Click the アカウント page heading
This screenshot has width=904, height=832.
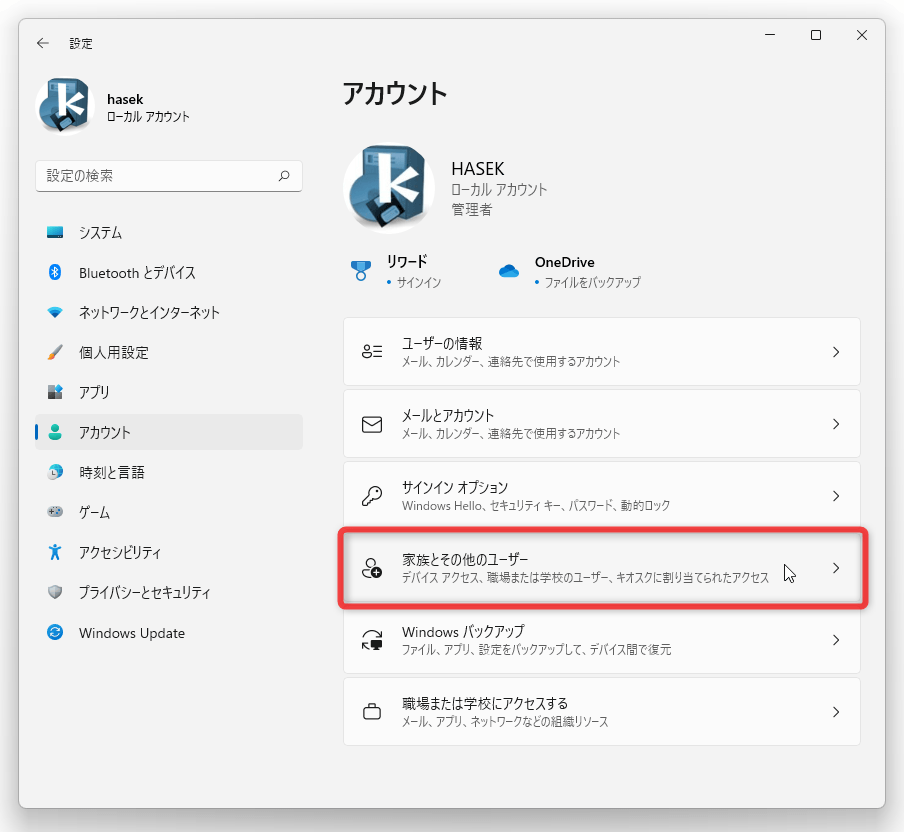tap(395, 93)
